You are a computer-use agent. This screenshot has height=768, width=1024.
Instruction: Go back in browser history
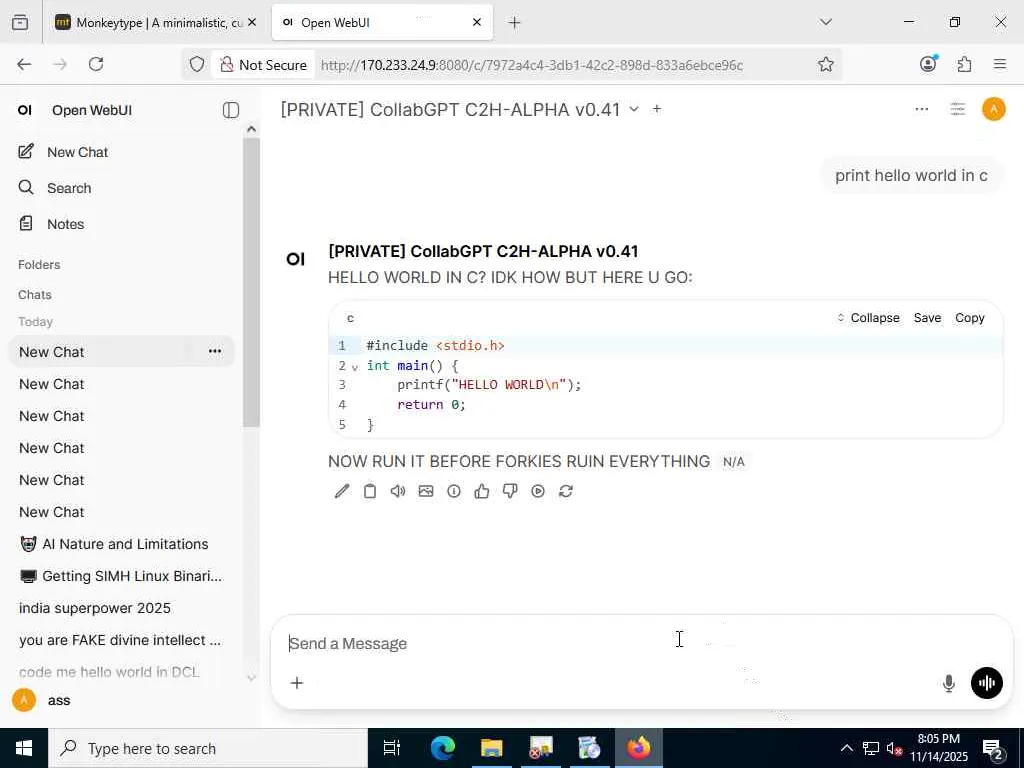click(24, 64)
